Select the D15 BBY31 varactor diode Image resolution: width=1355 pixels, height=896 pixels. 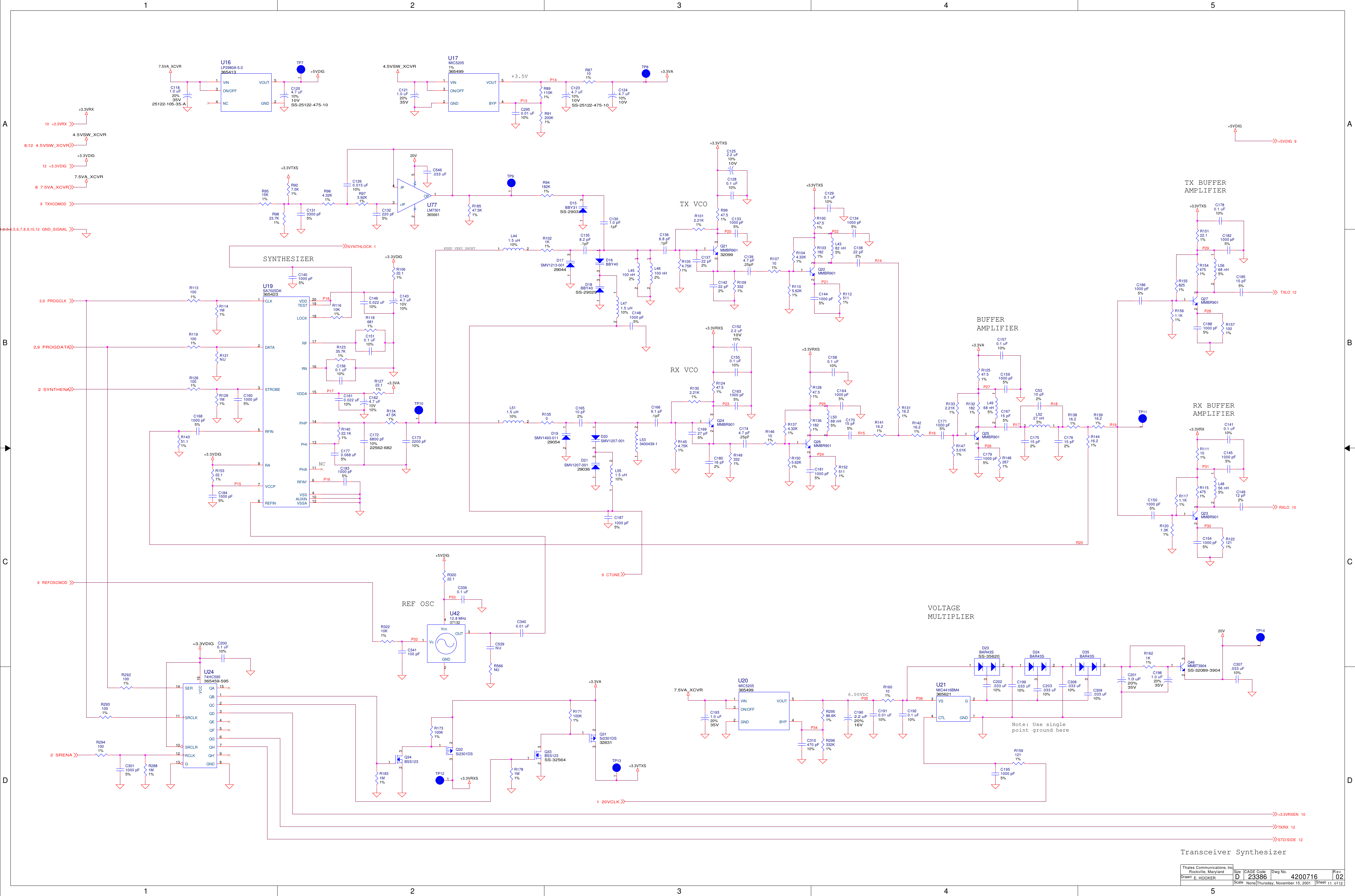[582, 210]
